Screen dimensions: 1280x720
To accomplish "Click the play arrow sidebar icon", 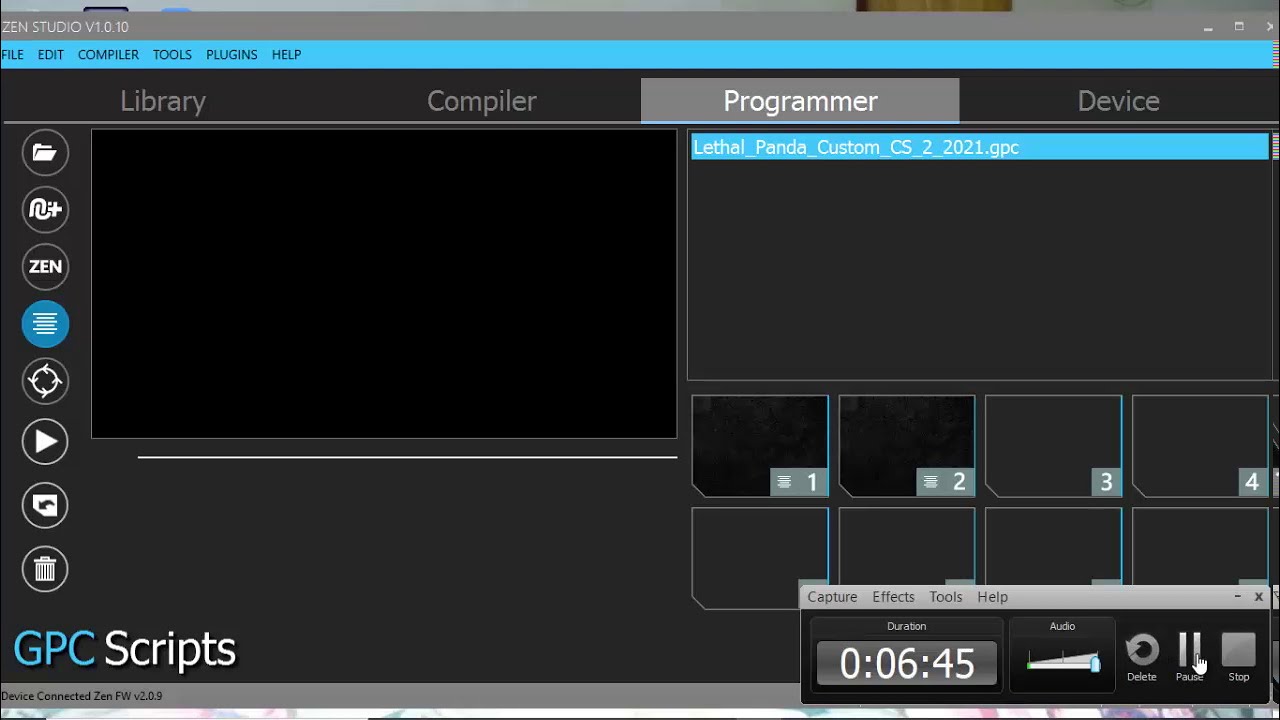I will click(45, 442).
